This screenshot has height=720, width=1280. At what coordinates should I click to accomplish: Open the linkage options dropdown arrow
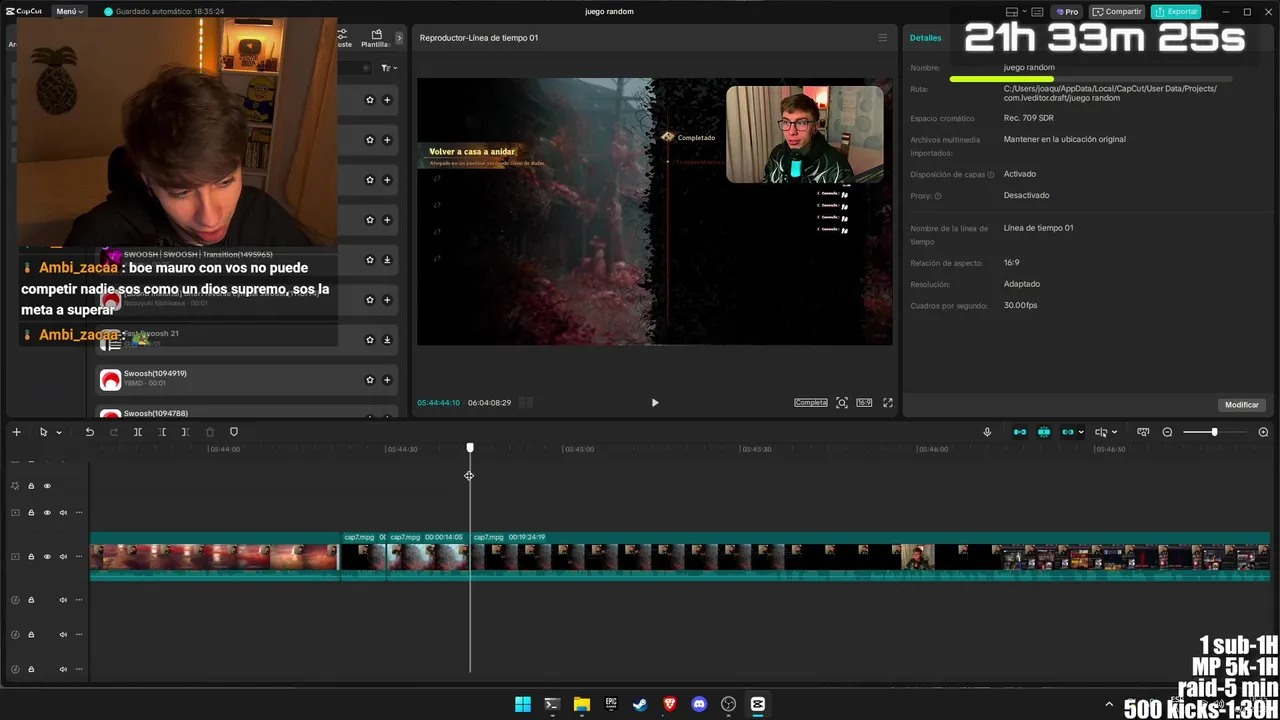click(1081, 433)
